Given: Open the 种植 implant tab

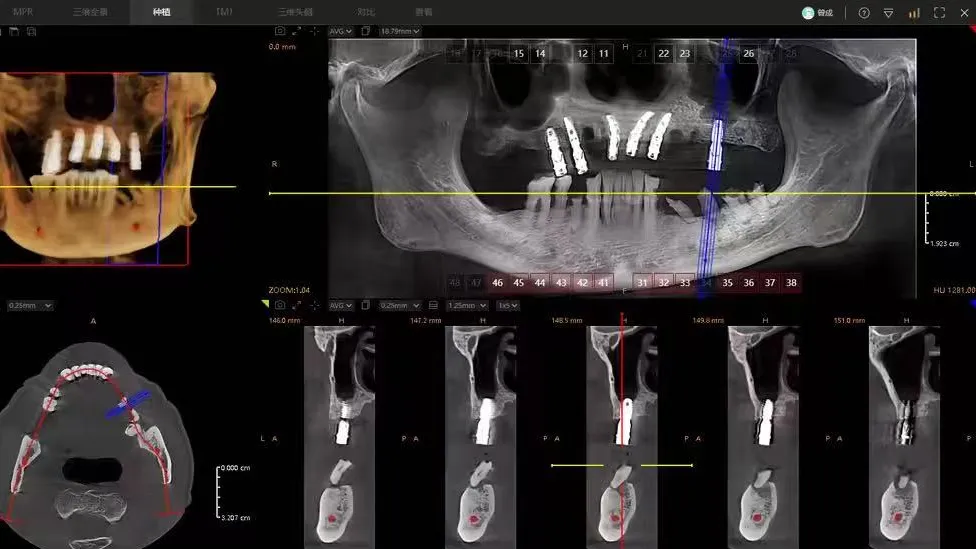Looking at the screenshot, I should (x=162, y=12).
